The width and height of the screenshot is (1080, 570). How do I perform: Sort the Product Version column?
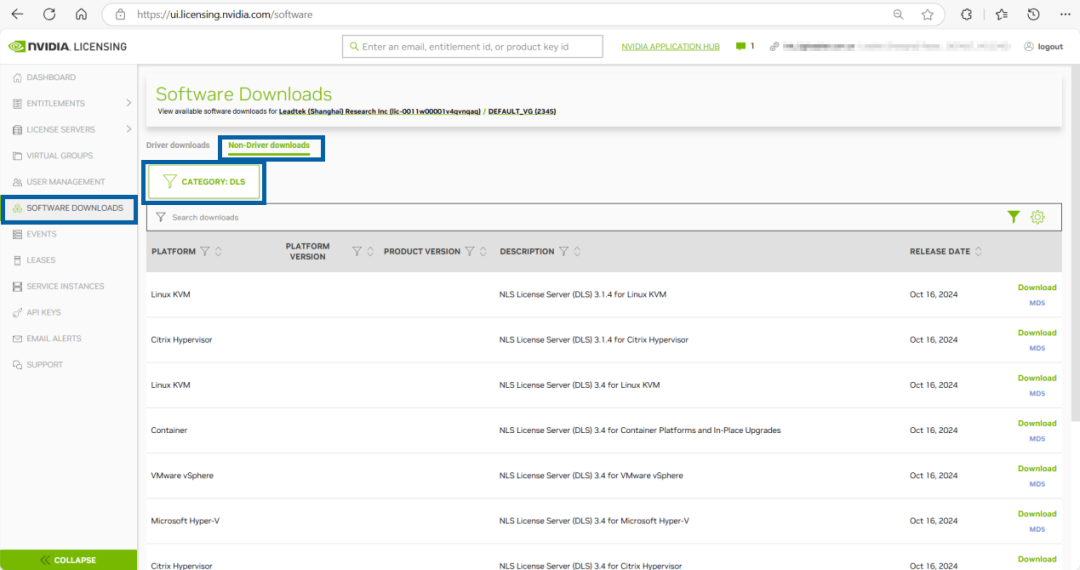483,251
